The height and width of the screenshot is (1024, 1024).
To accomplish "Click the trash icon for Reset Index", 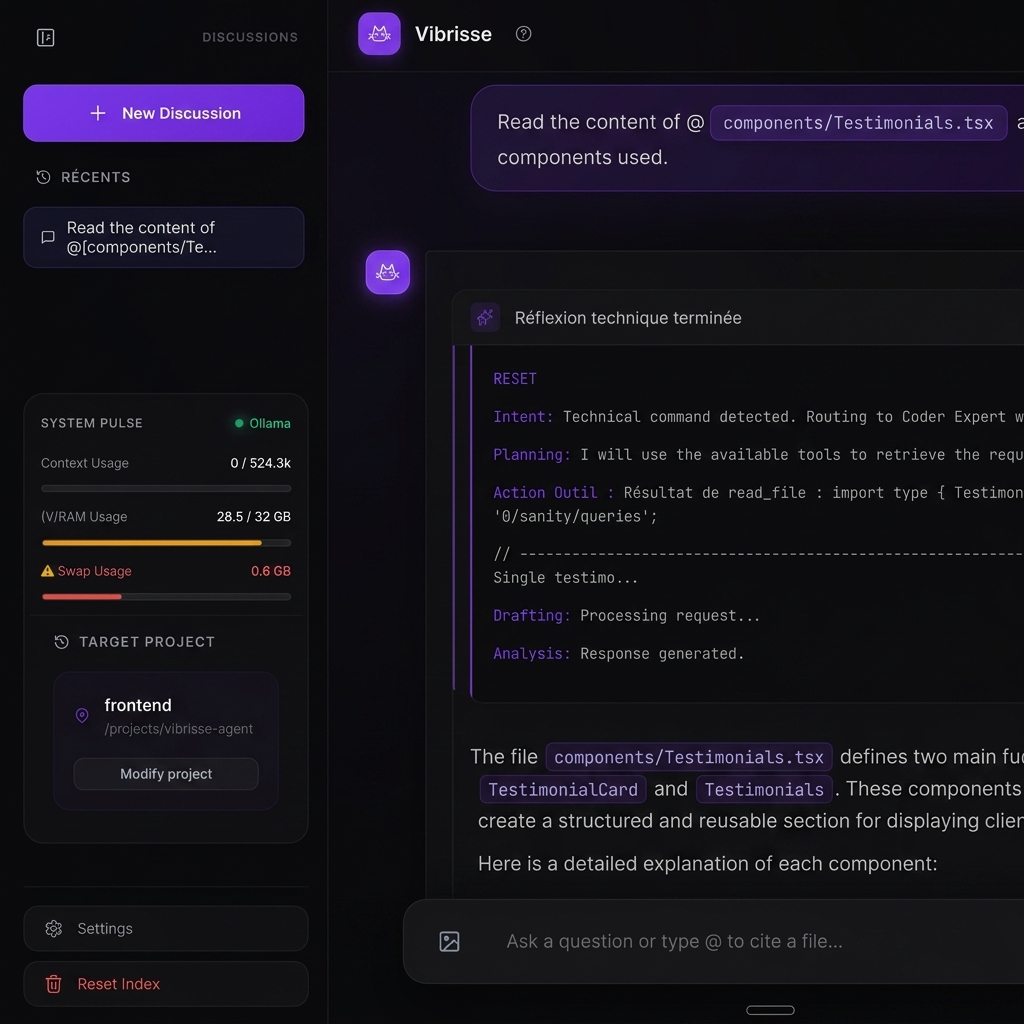I will 54,984.
